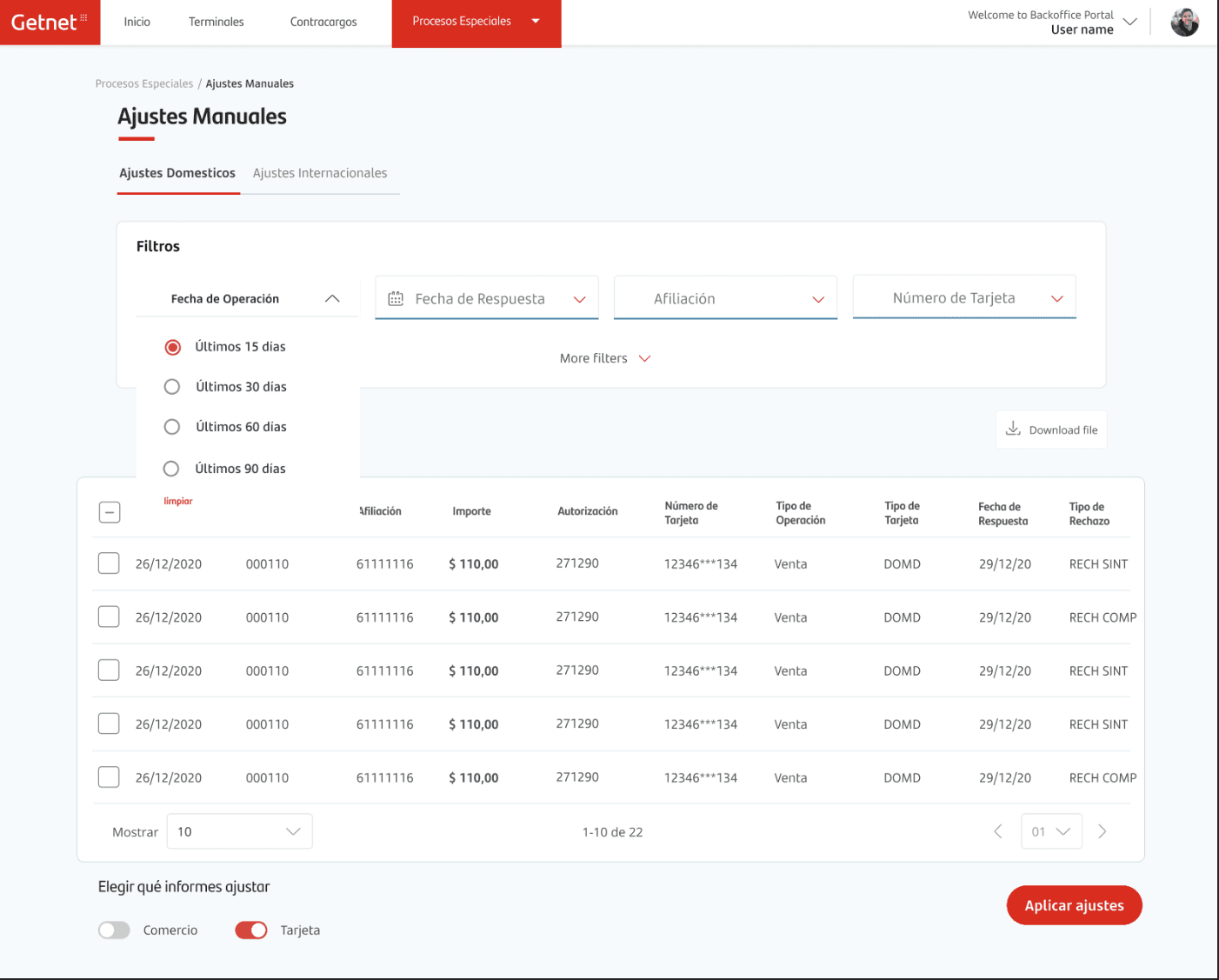Click the calendar icon in Fecha de Respuesta
1219x980 pixels.
(396, 298)
